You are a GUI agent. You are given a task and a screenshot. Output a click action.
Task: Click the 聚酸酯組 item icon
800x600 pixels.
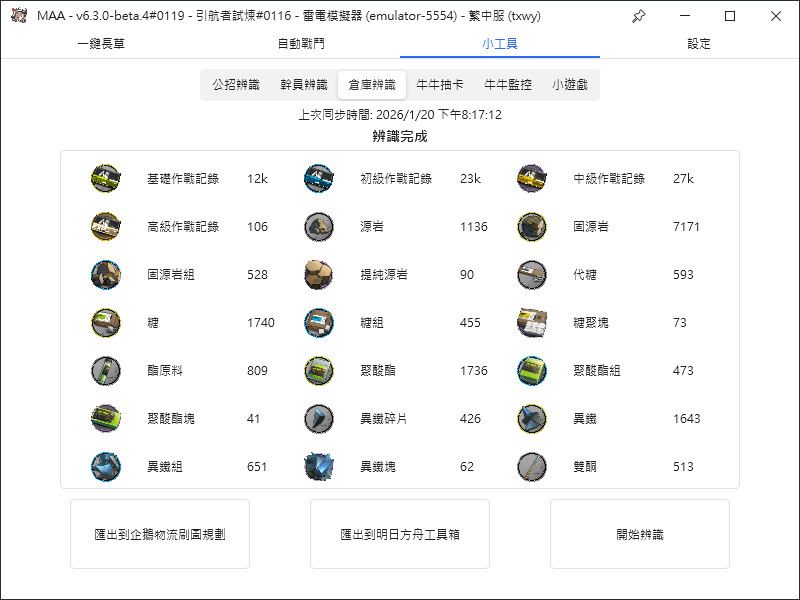[x=531, y=371]
